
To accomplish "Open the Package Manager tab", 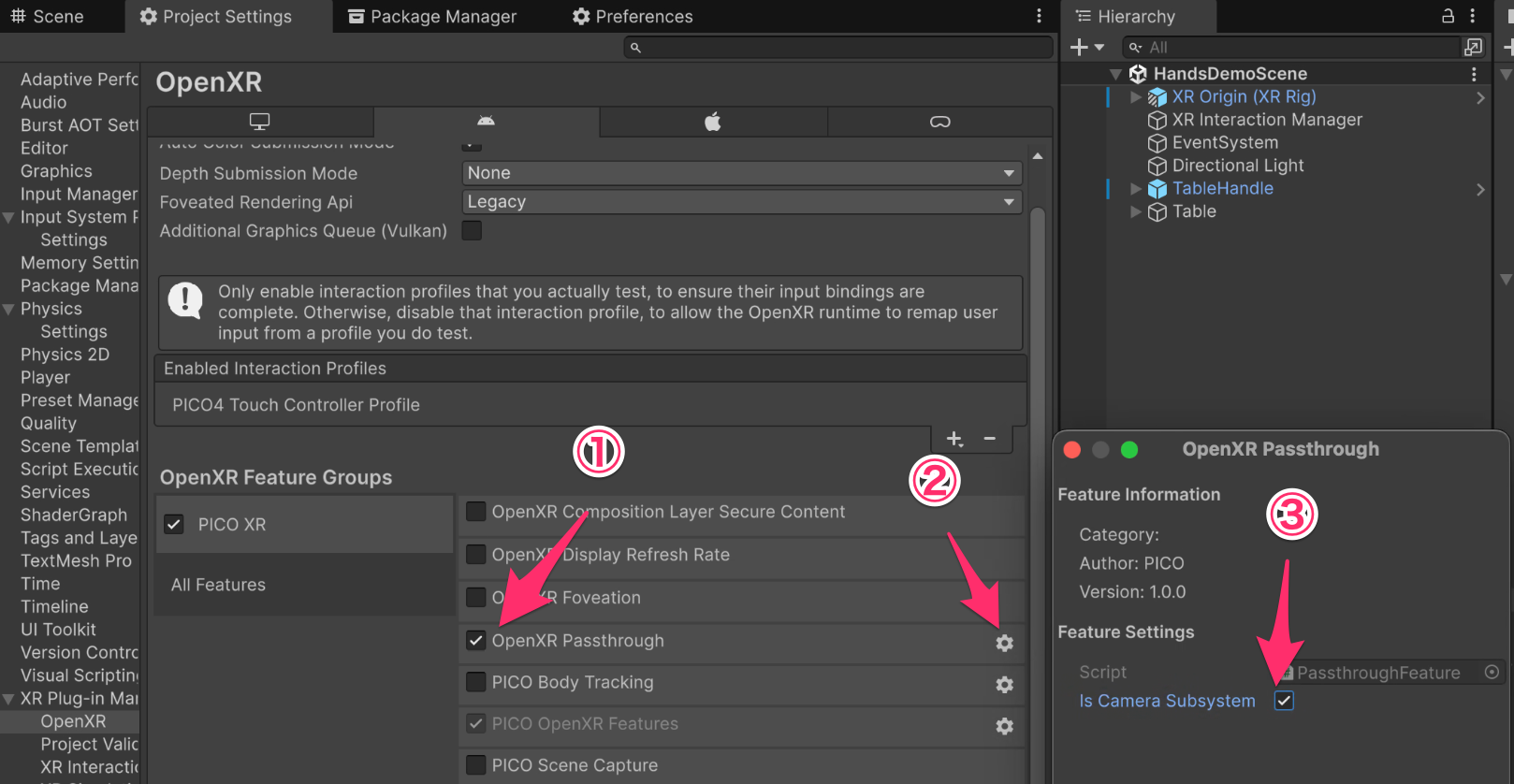I will (x=432, y=17).
